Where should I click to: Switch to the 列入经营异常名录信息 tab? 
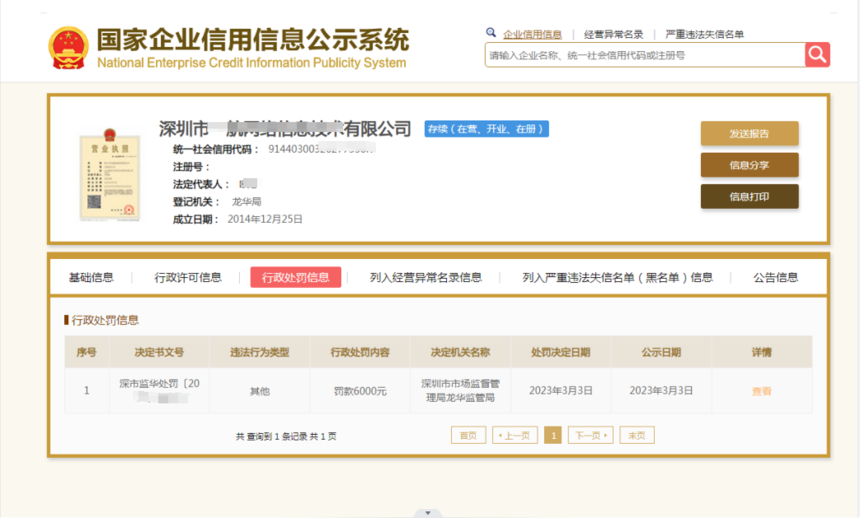[x=426, y=278]
